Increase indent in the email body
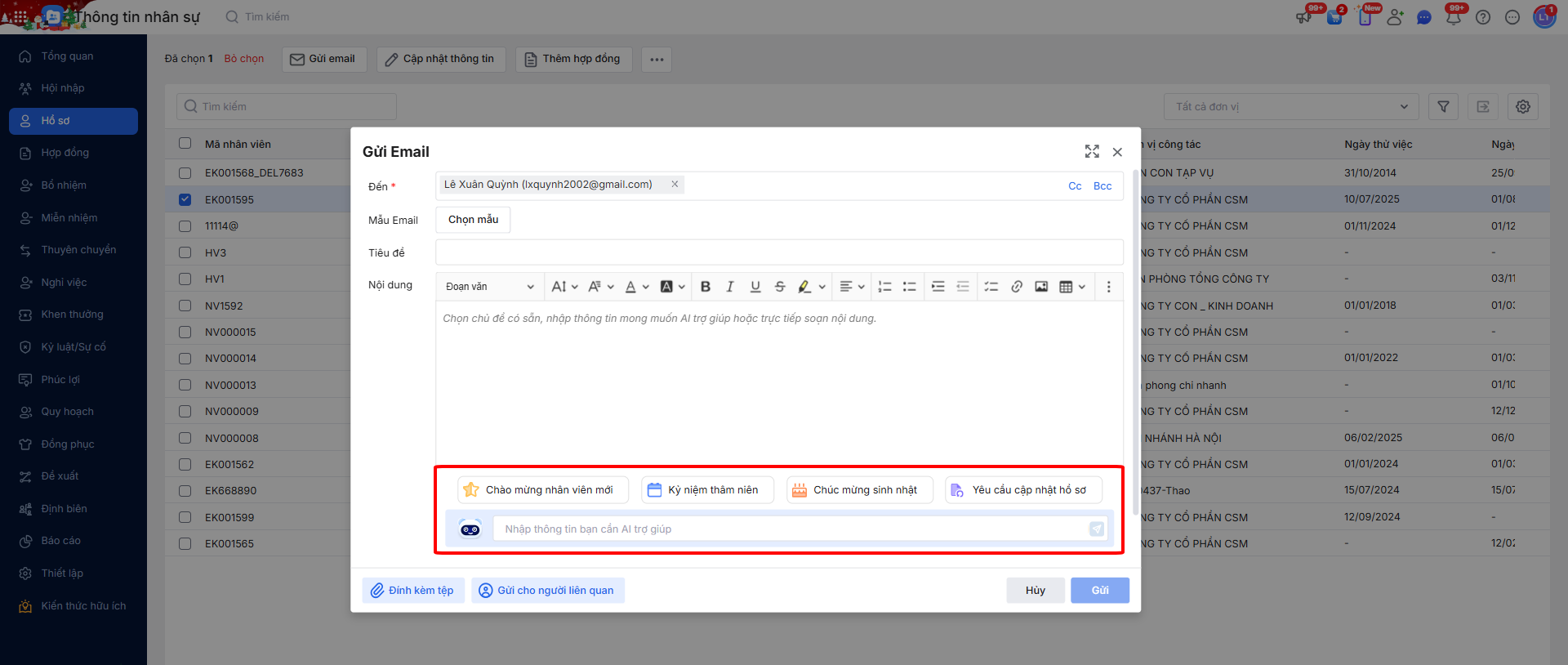Screen dimensions: 1568x665 pos(938,287)
